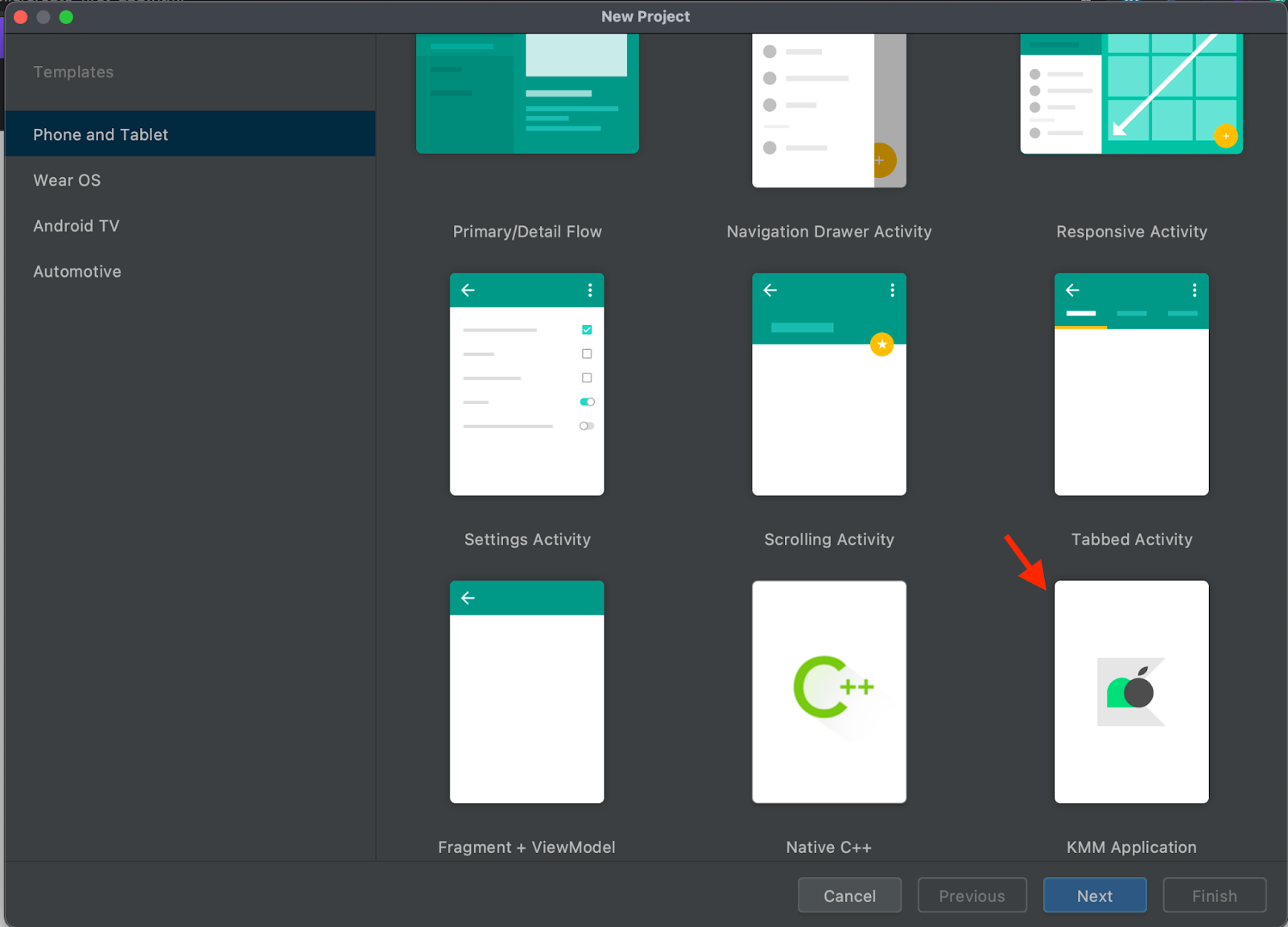The width and height of the screenshot is (1288, 927).
Task: Switch to the Automotive templates category
Action: 190,272
